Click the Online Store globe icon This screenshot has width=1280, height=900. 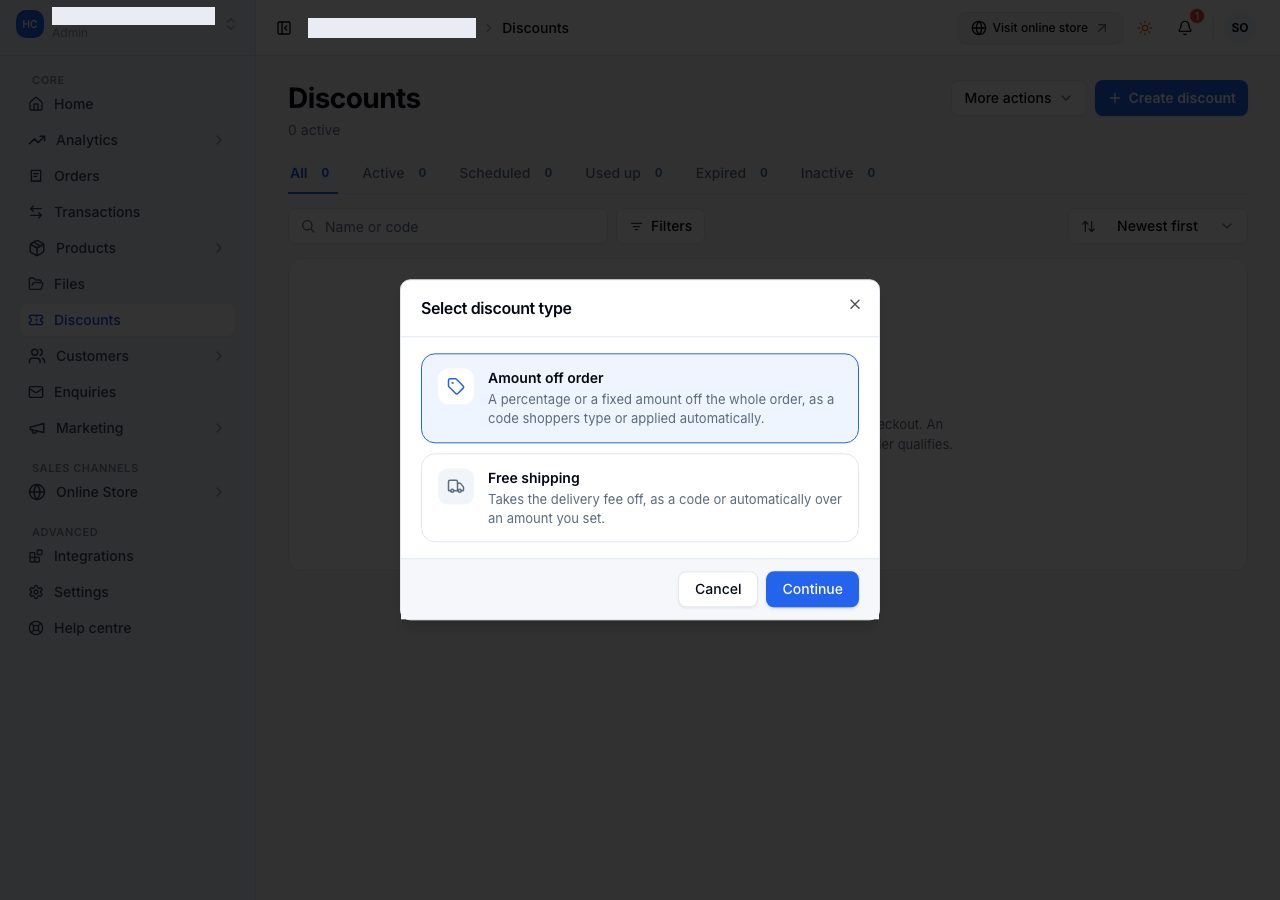(37, 492)
